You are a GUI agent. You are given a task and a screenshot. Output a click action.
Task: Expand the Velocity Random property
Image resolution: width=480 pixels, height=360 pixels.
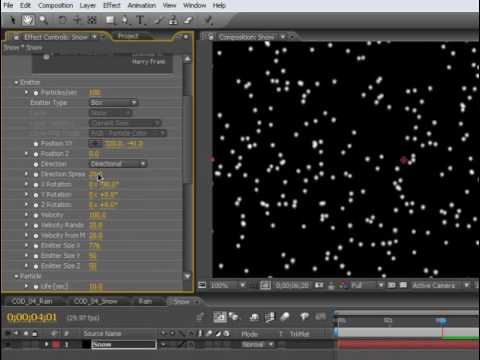click(26, 225)
